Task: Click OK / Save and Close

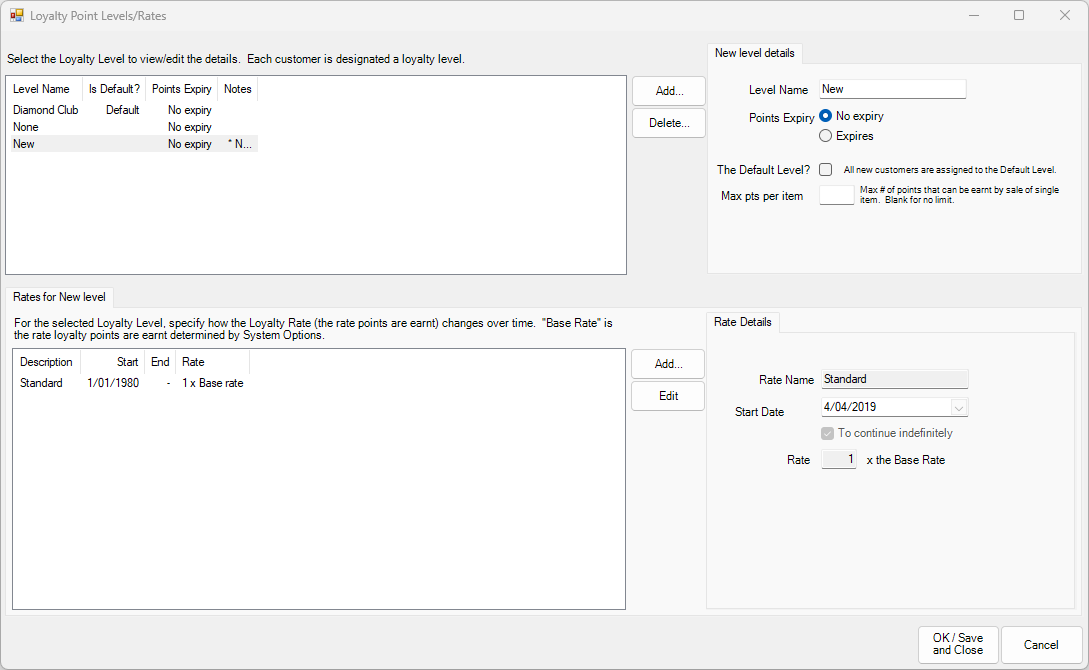Action: coord(957,645)
